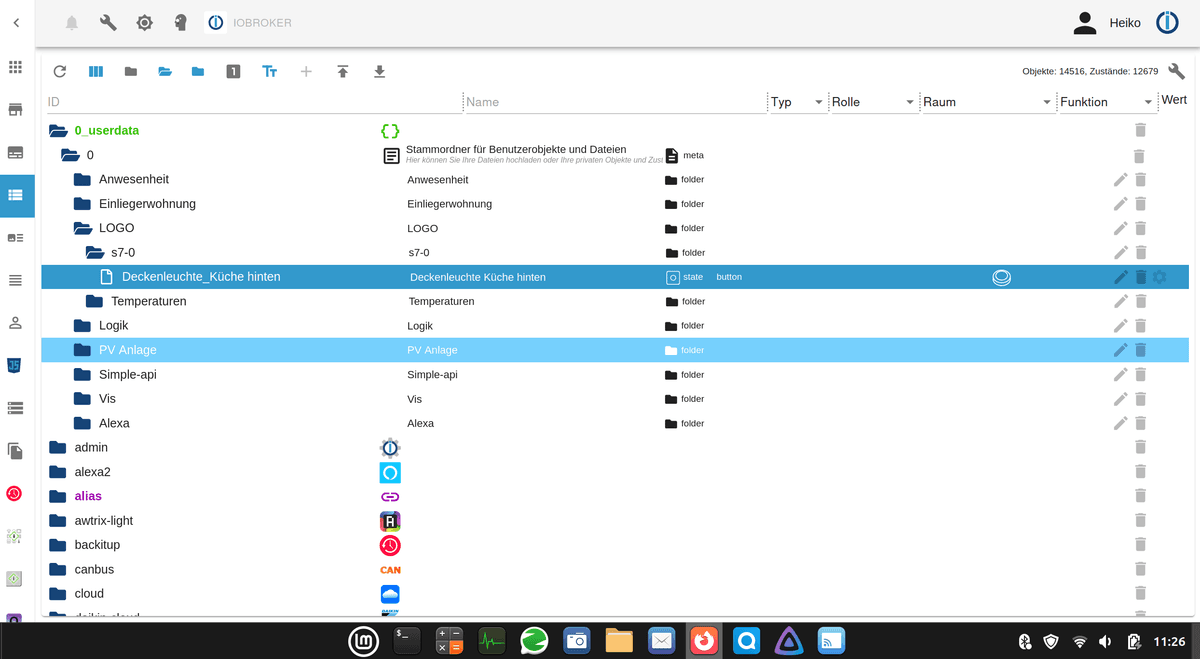Open the Firefox browser in the taskbar
Screen dimensions: 1200x659
click(704, 641)
